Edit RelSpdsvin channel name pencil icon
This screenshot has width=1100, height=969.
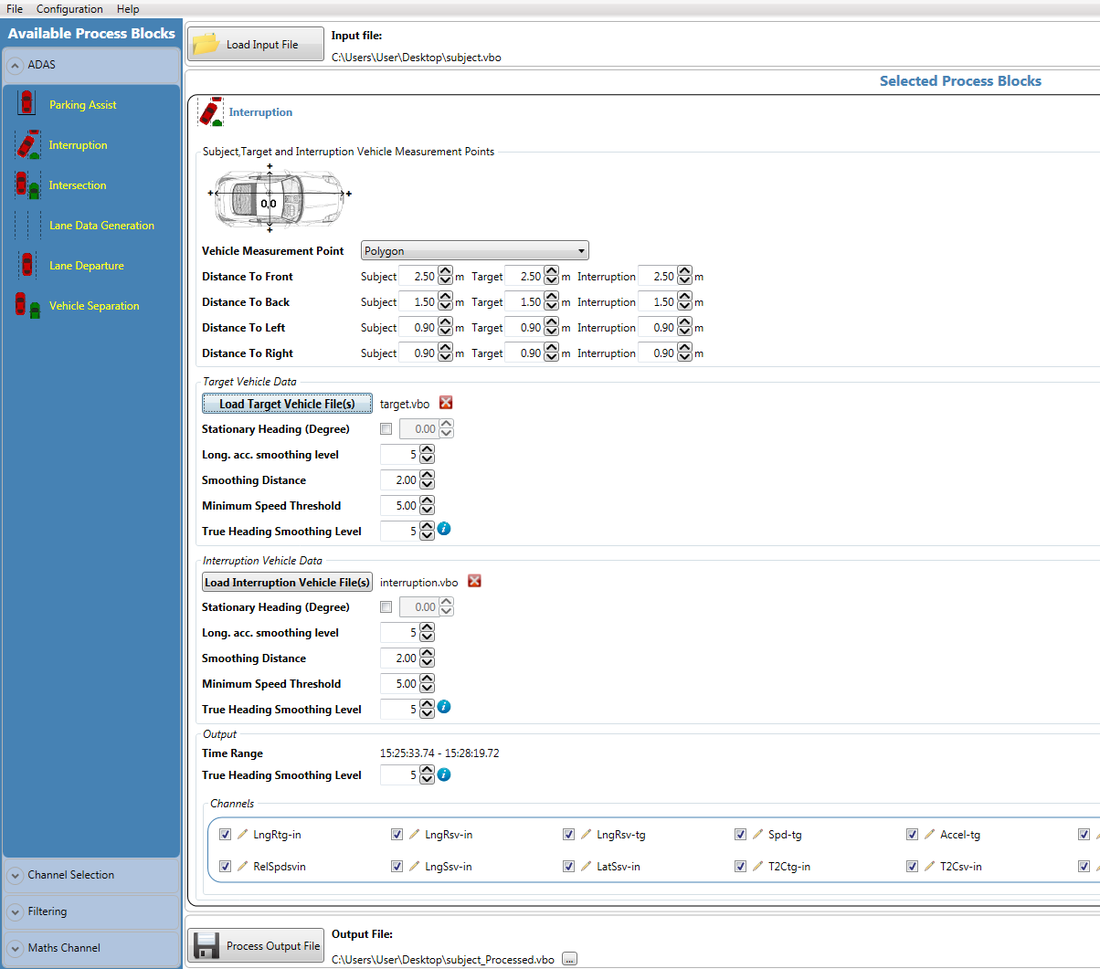point(242,866)
